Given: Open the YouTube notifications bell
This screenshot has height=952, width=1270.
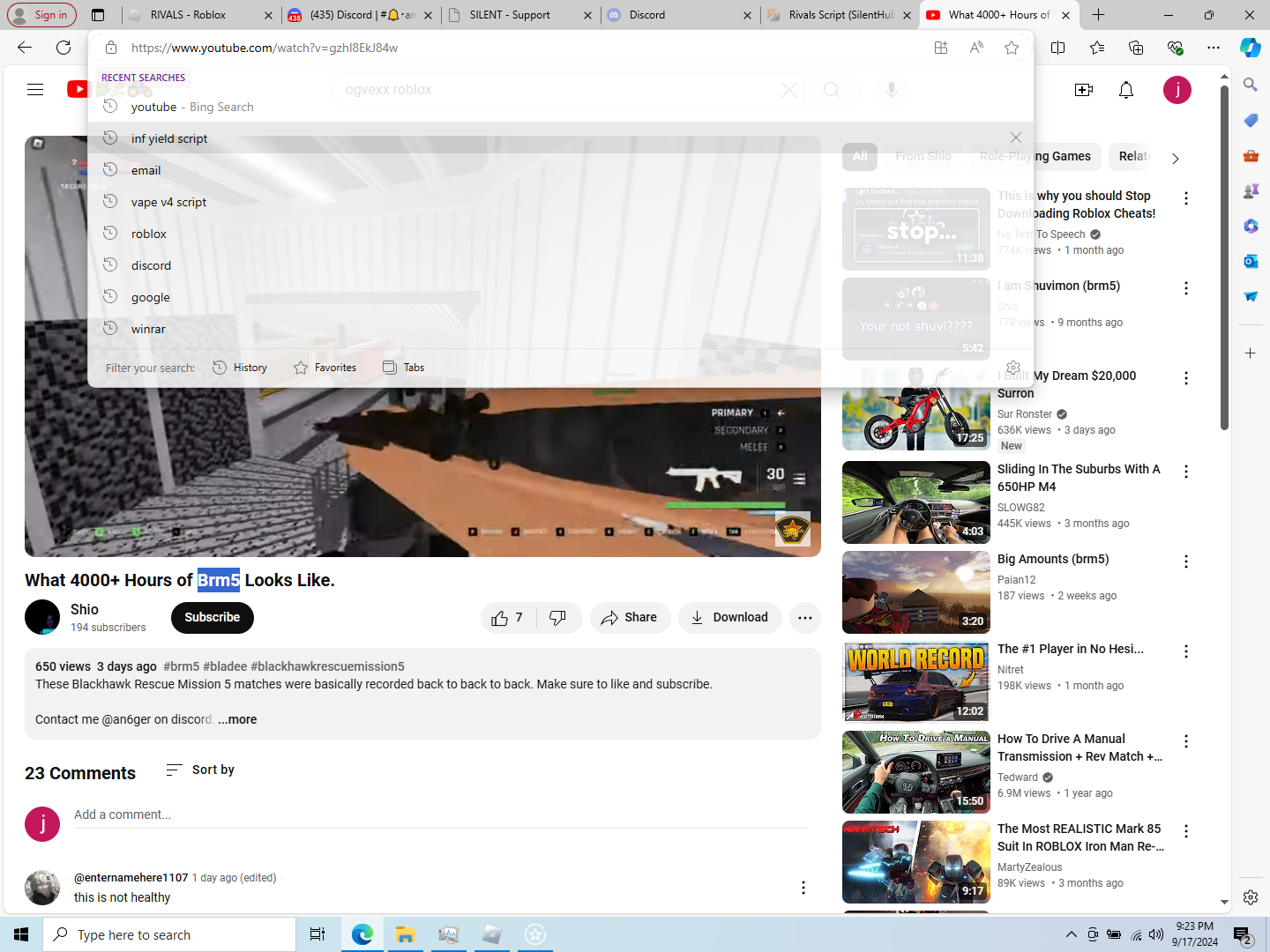Looking at the screenshot, I should (1126, 90).
